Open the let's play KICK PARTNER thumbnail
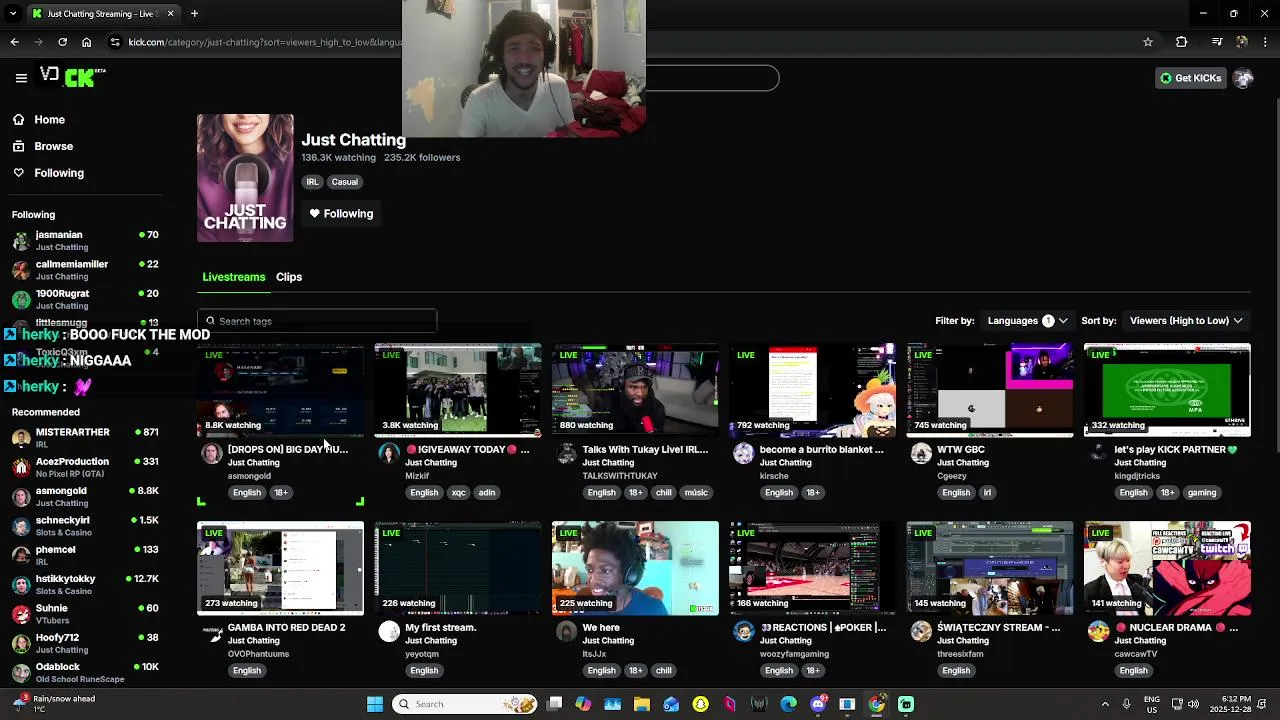 (x=1167, y=390)
